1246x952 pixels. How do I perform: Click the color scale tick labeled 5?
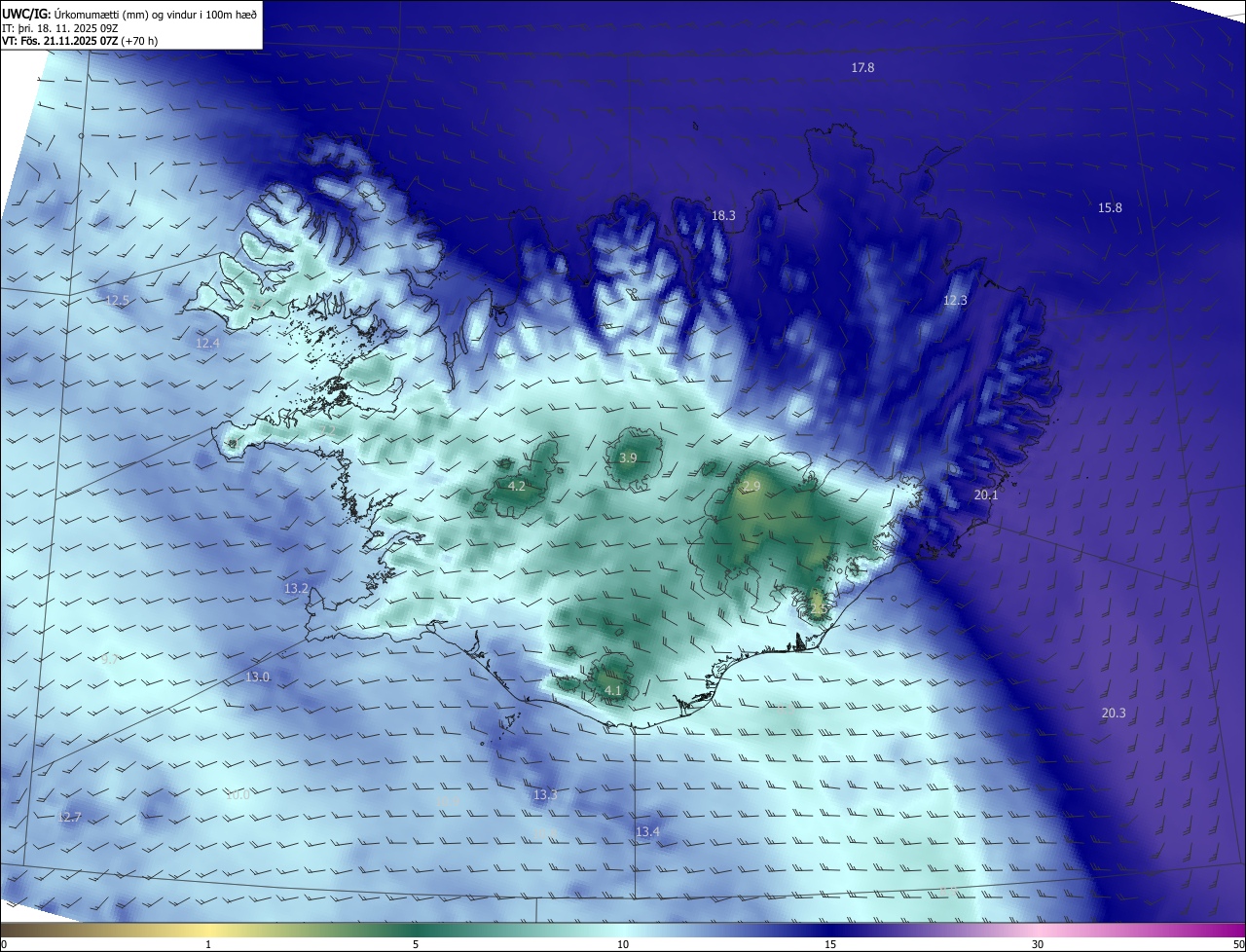pyautogui.click(x=416, y=944)
